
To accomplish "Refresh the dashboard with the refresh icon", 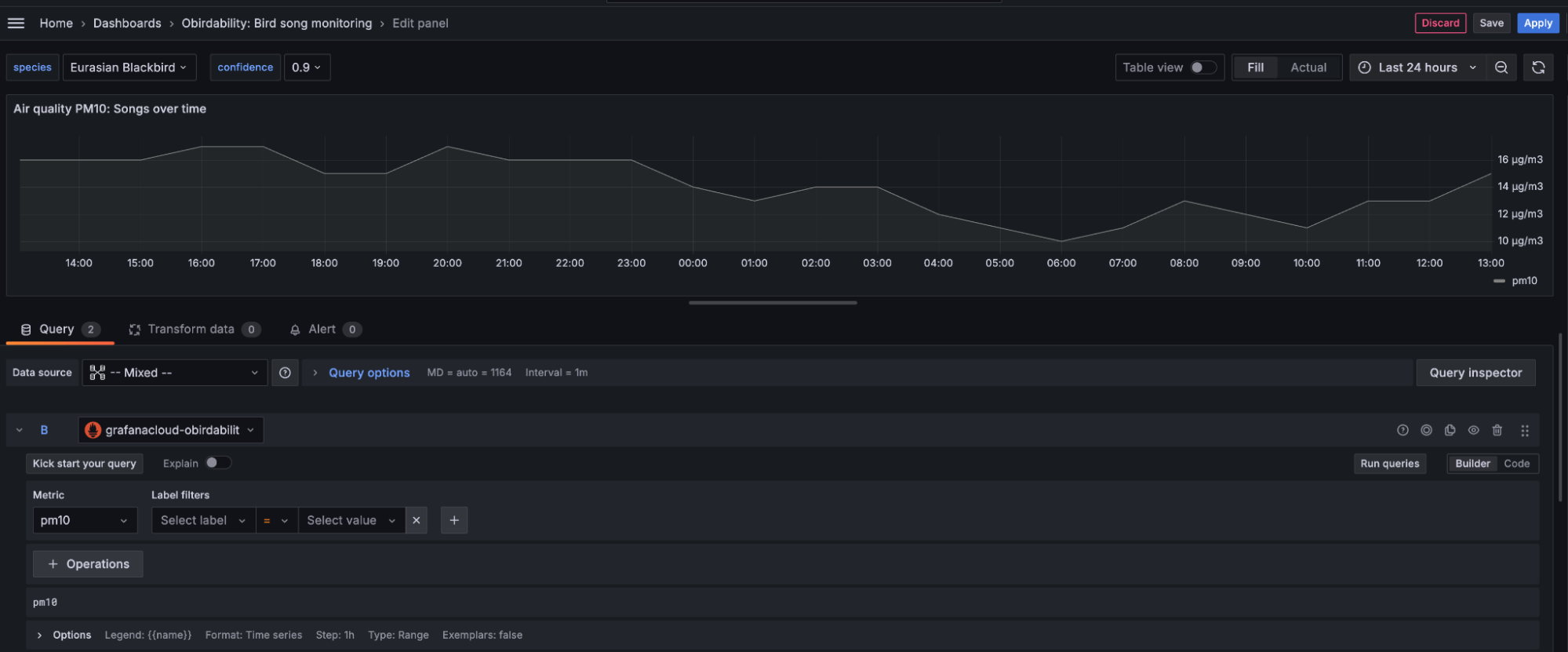I will 1538,67.
